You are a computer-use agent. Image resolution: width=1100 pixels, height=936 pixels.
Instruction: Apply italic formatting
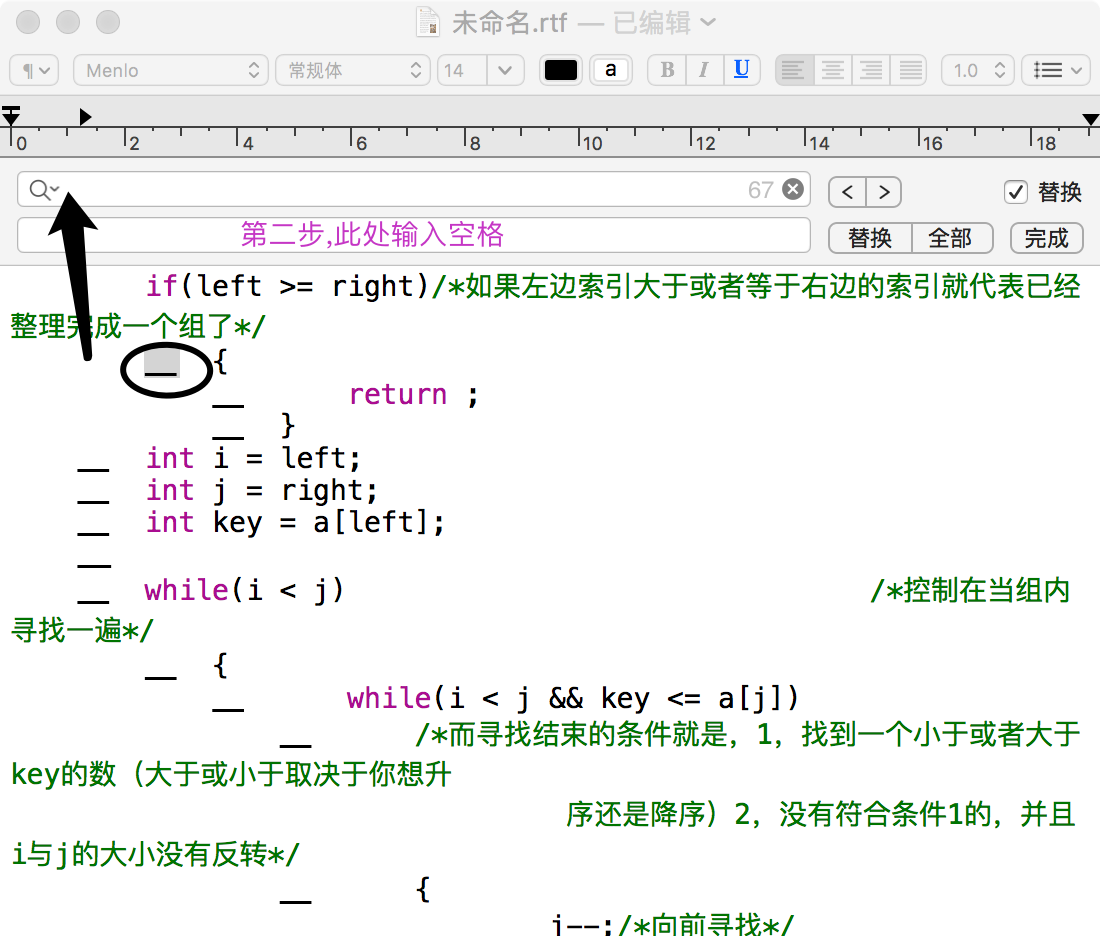pyautogui.click(x=704, y=70)
